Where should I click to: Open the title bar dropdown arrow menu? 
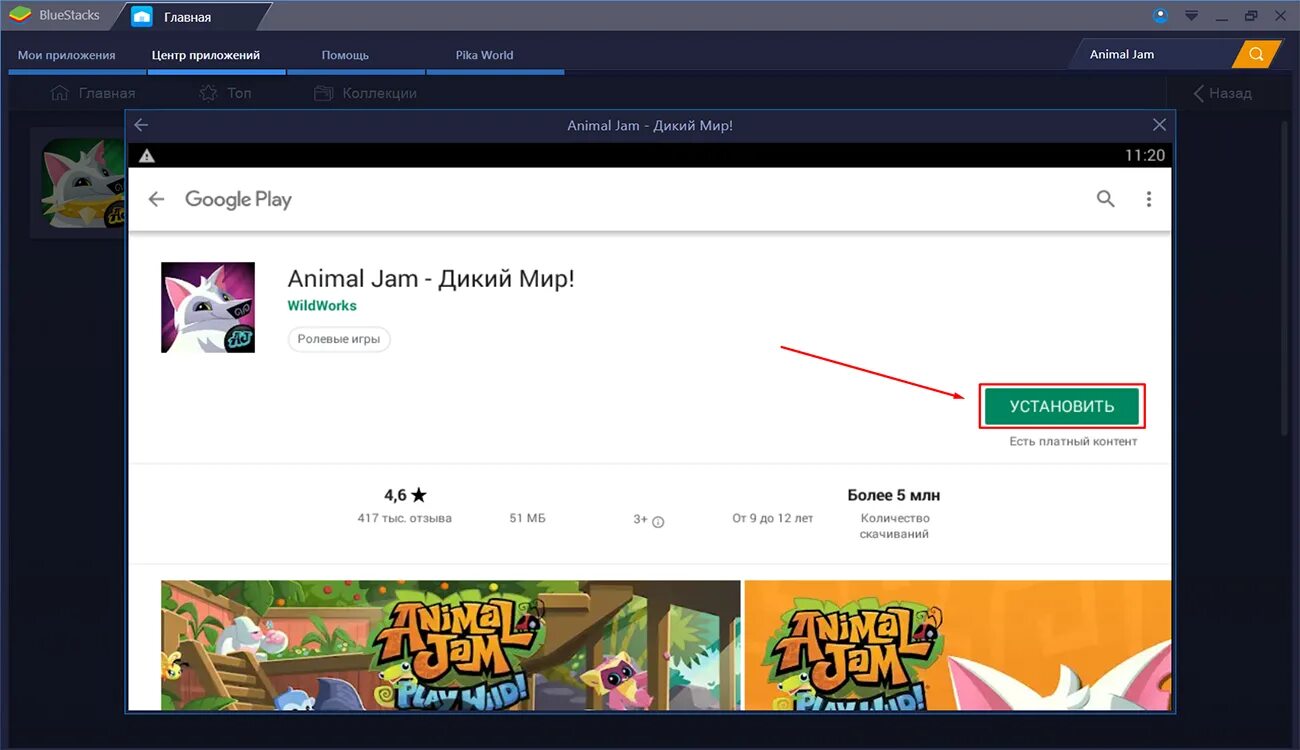pos(1191,16)
